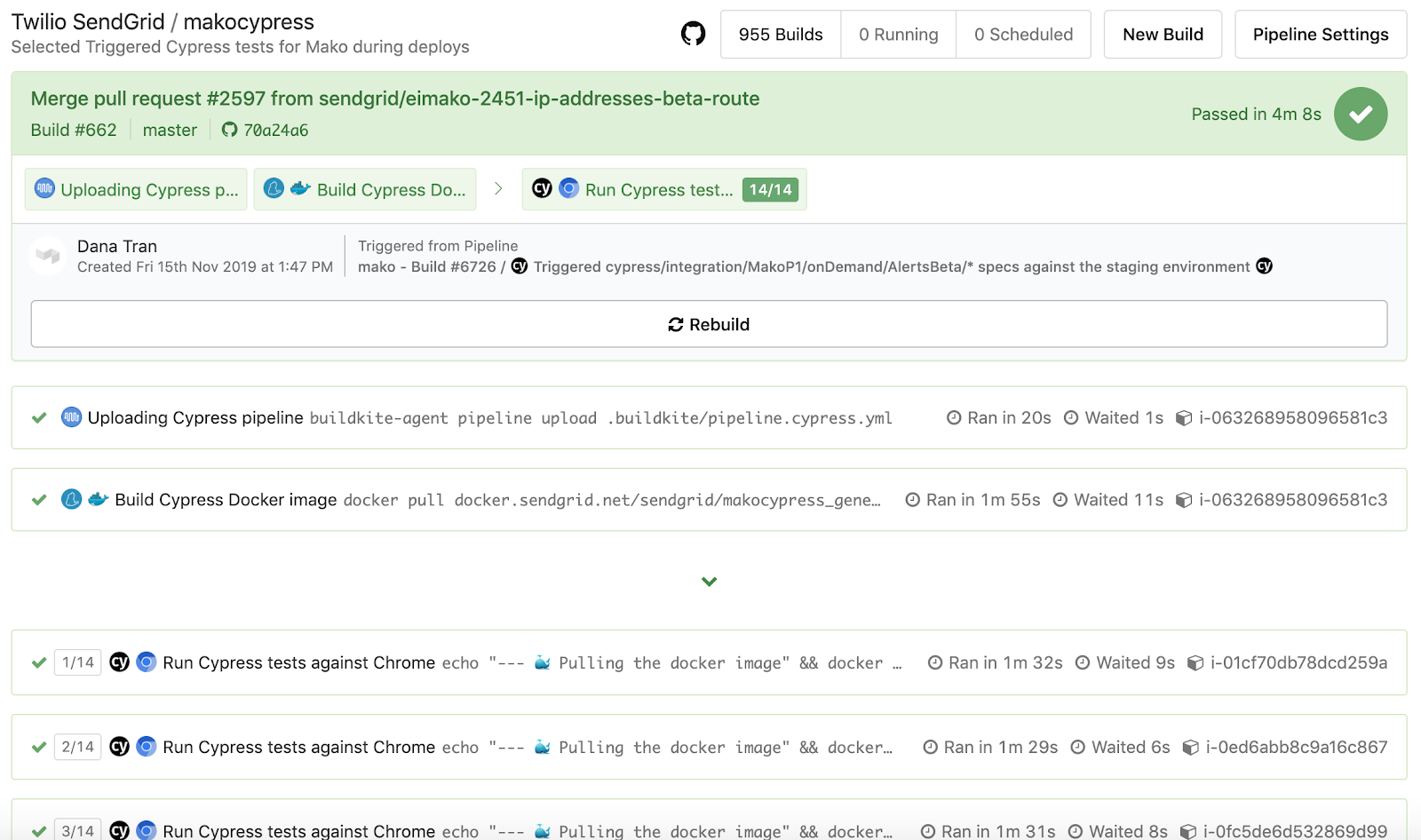Switch to the 0 Running builds tab

tap(898, 35)
